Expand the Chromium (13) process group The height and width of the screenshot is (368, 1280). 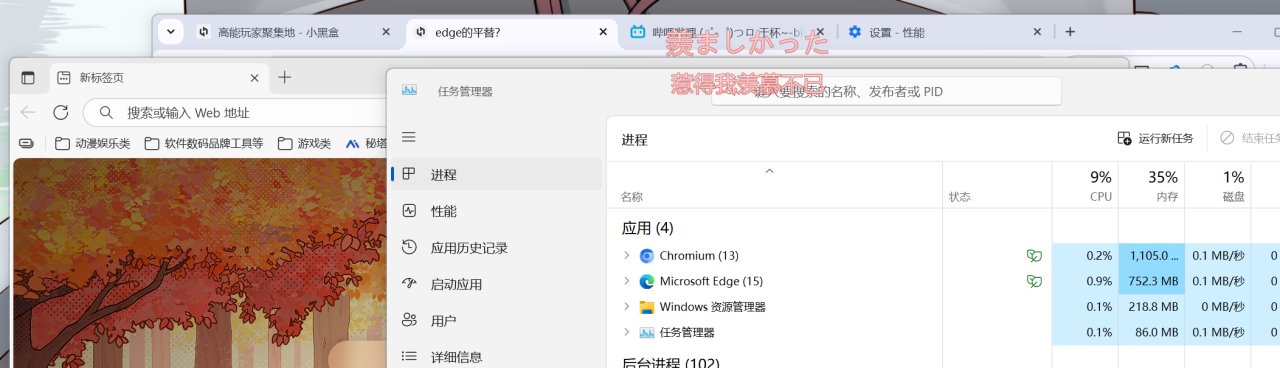pyautogui.click(x=627, y=256)
